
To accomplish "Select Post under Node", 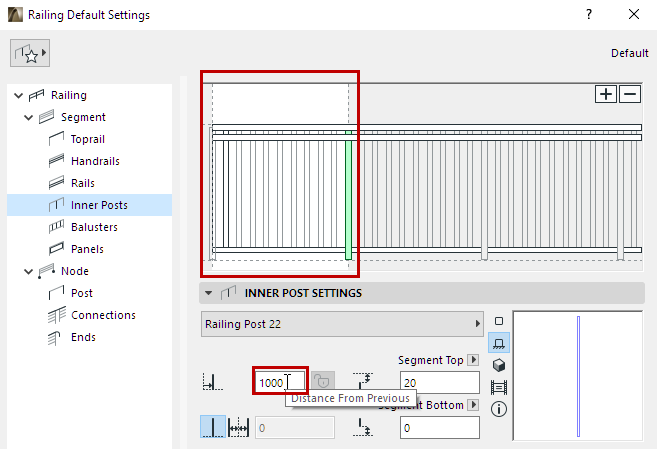I will tap(82, 293).
